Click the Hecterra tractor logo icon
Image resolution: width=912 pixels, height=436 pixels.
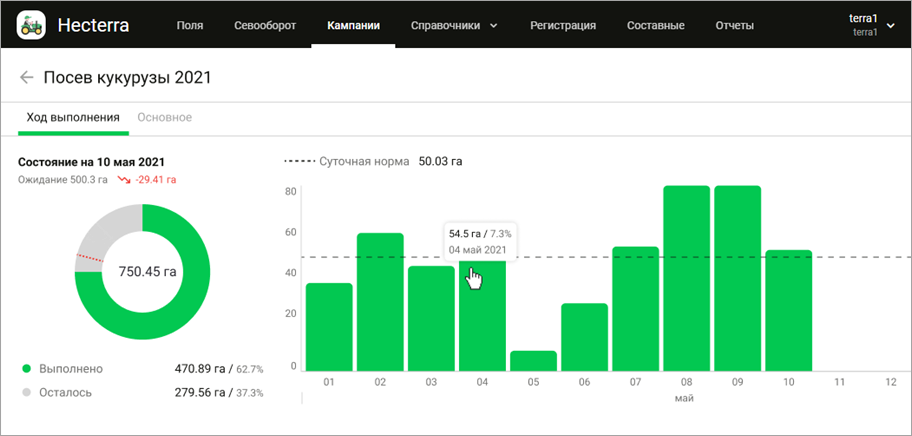point(32,25)
